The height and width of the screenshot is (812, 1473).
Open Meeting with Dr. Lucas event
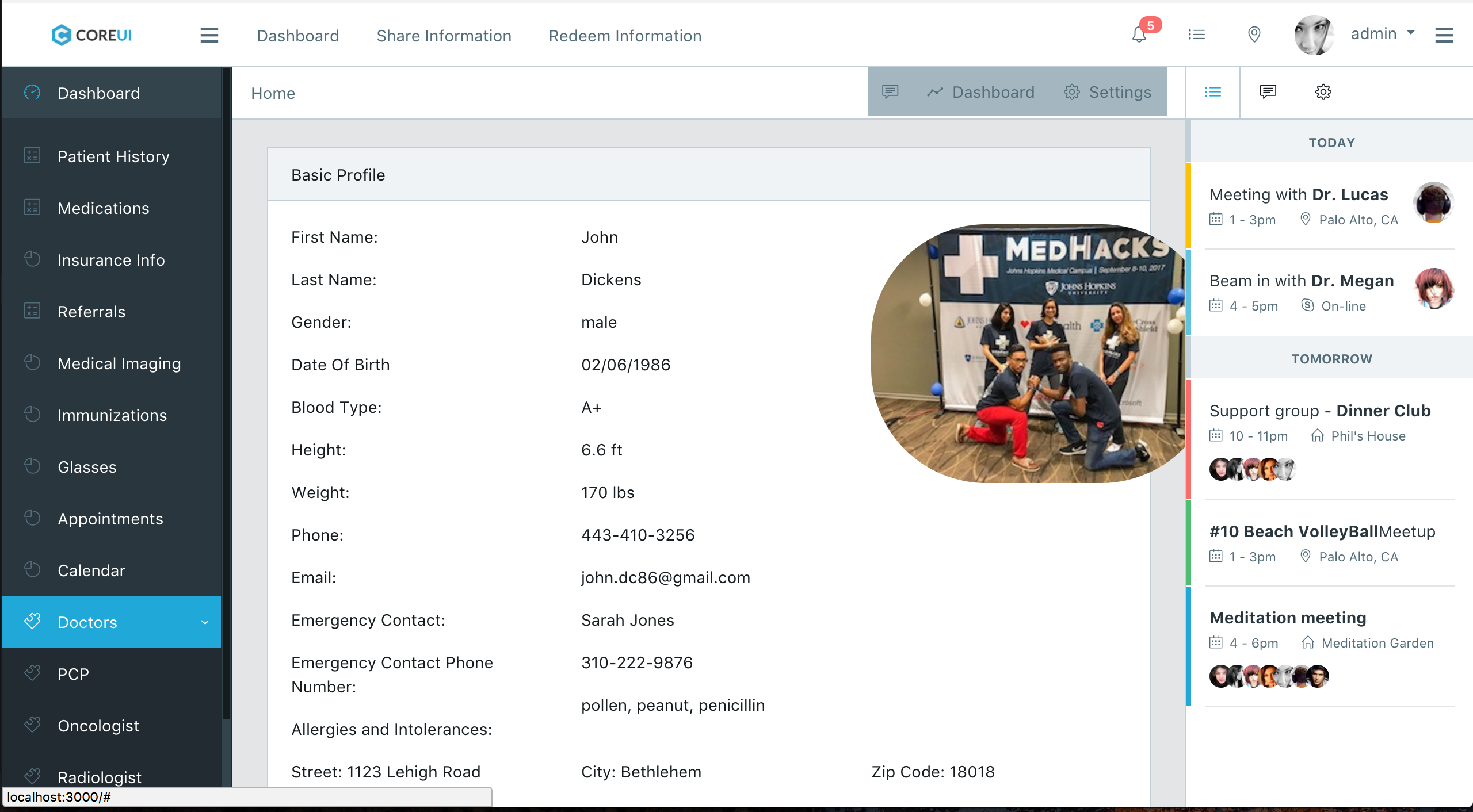point(1299,195)
